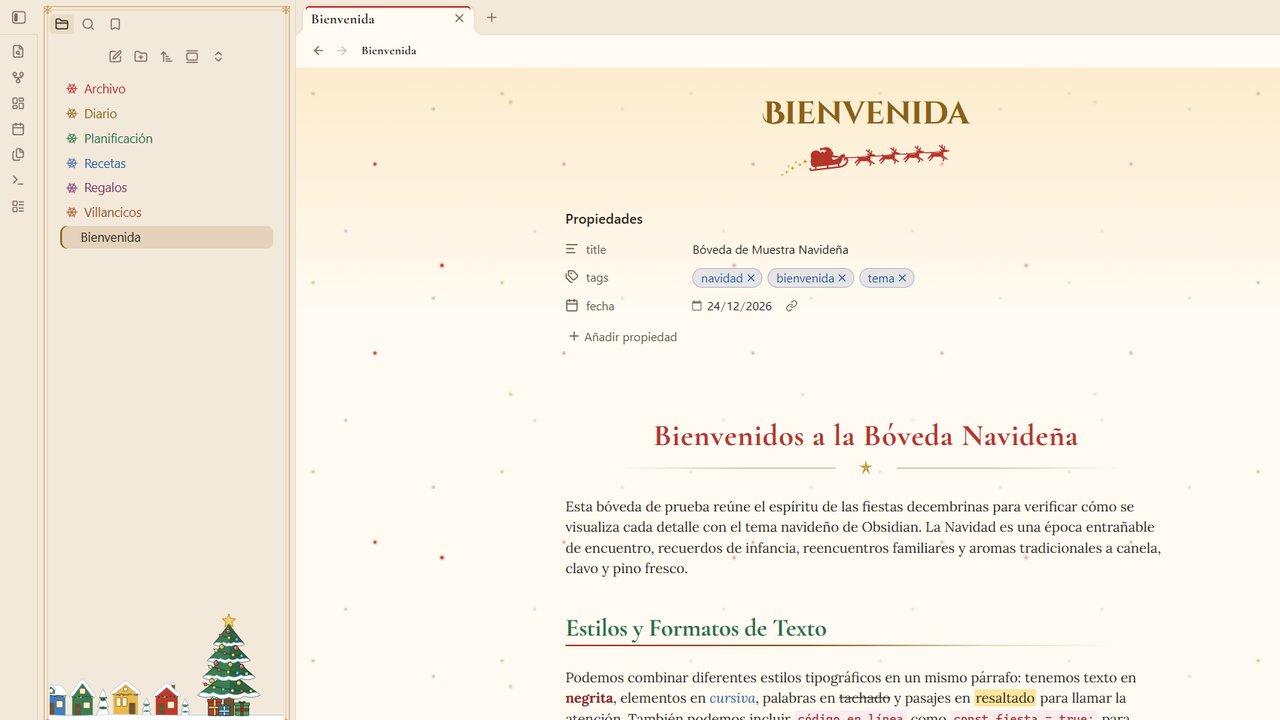Open a new tab with plus

tap(491, 18)
